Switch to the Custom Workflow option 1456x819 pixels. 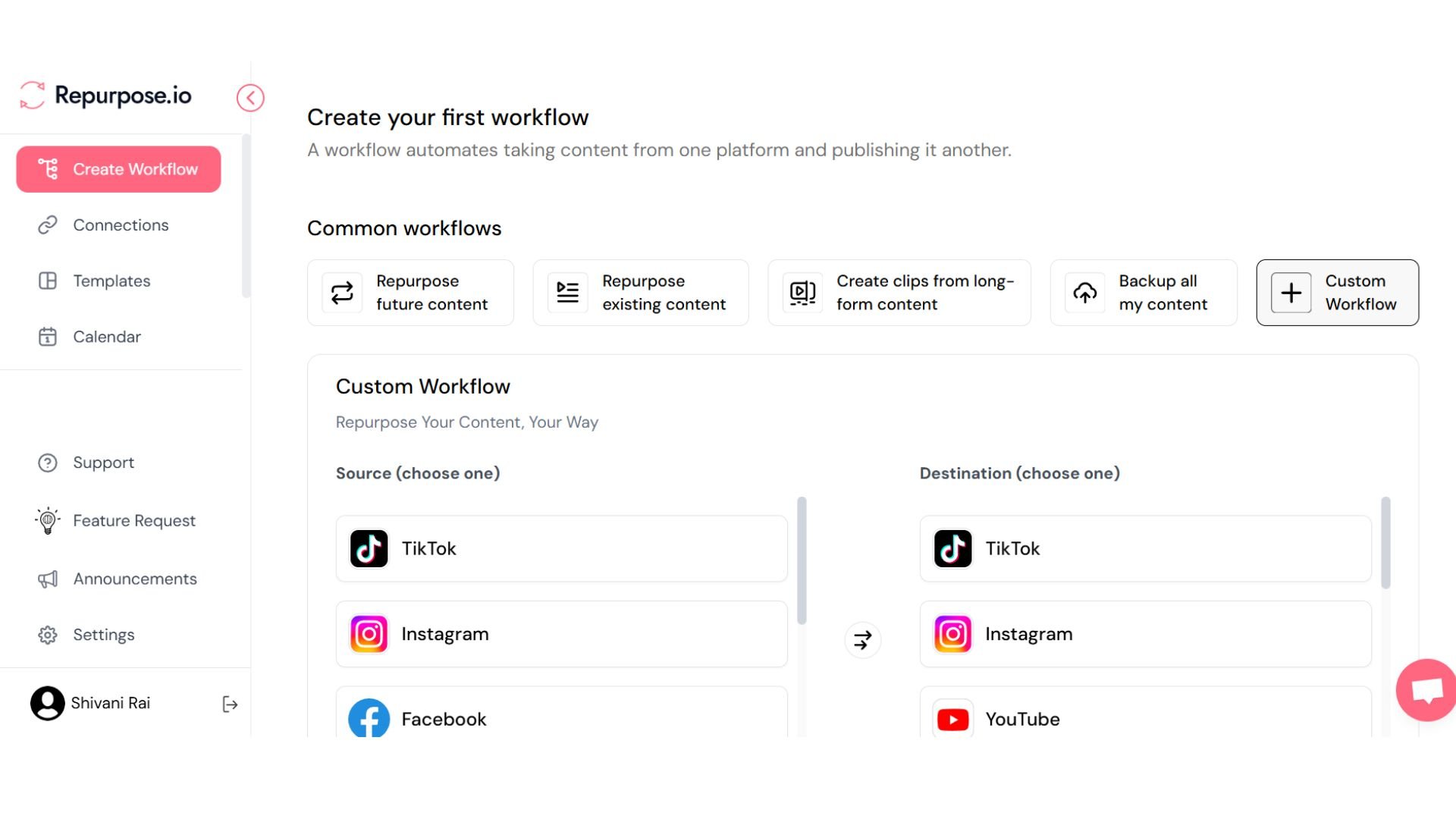tap(1337, 292)
